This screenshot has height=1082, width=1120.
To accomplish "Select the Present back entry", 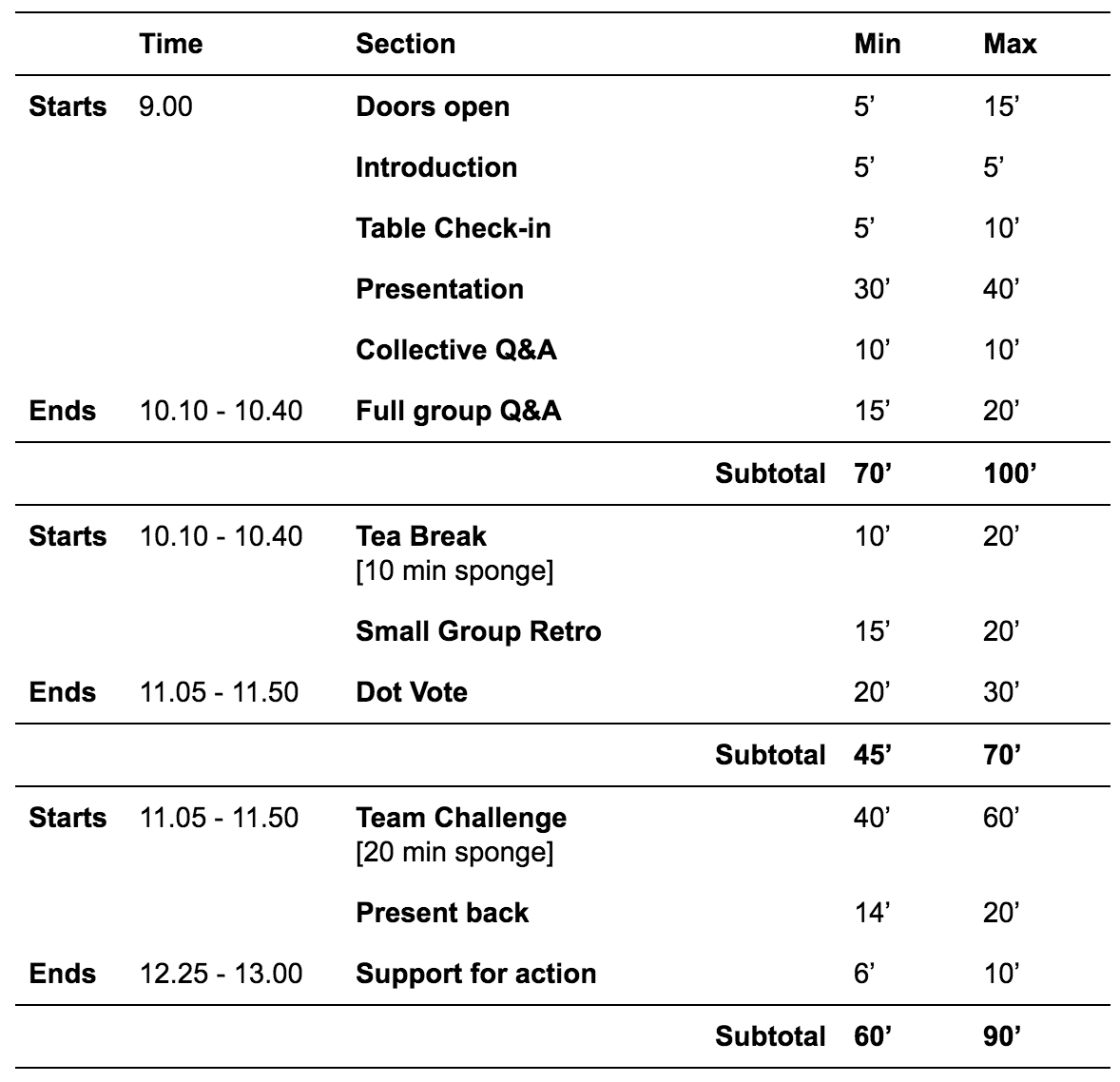I will pos(443,913).
